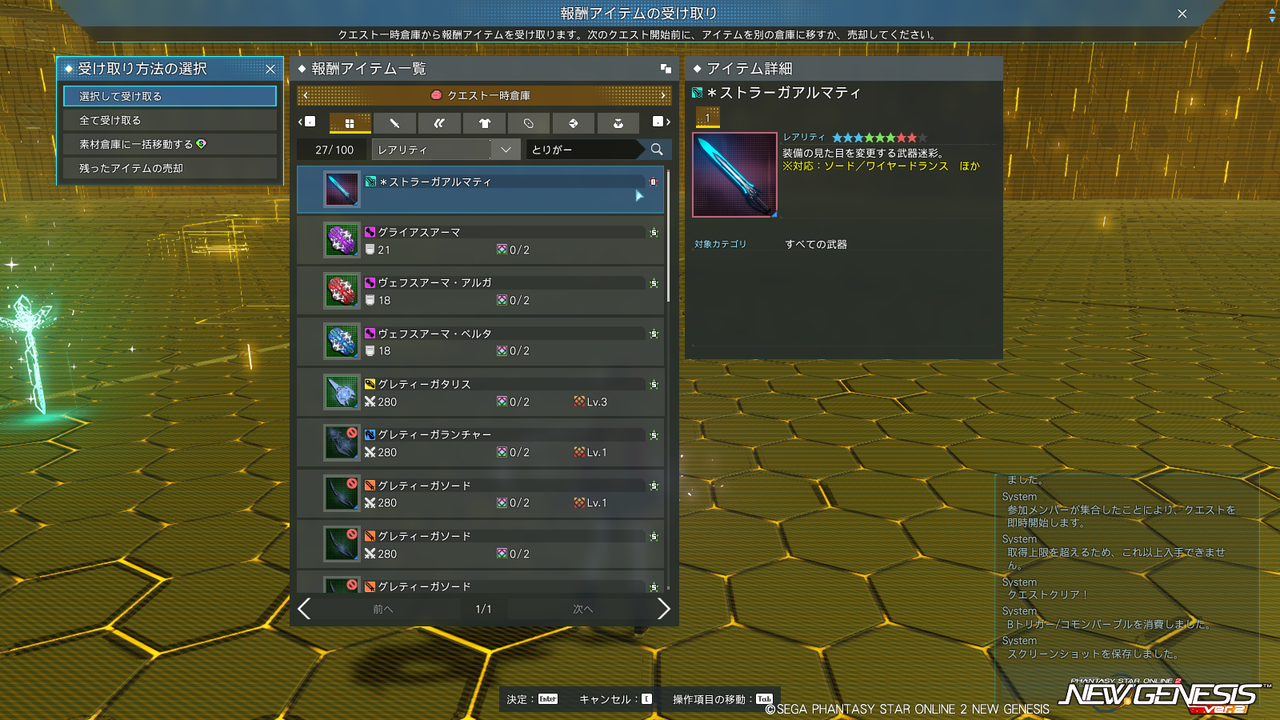Open the last category tab with bowl icon
1280x720 pixels.
click(619, 123)
